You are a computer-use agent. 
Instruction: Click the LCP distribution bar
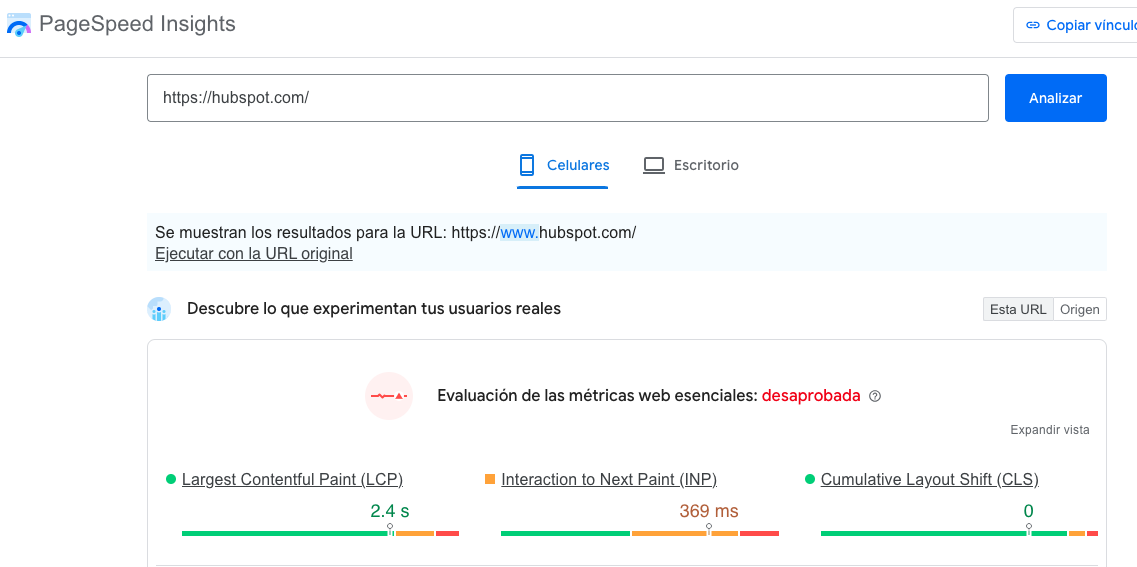coord(321,533)
